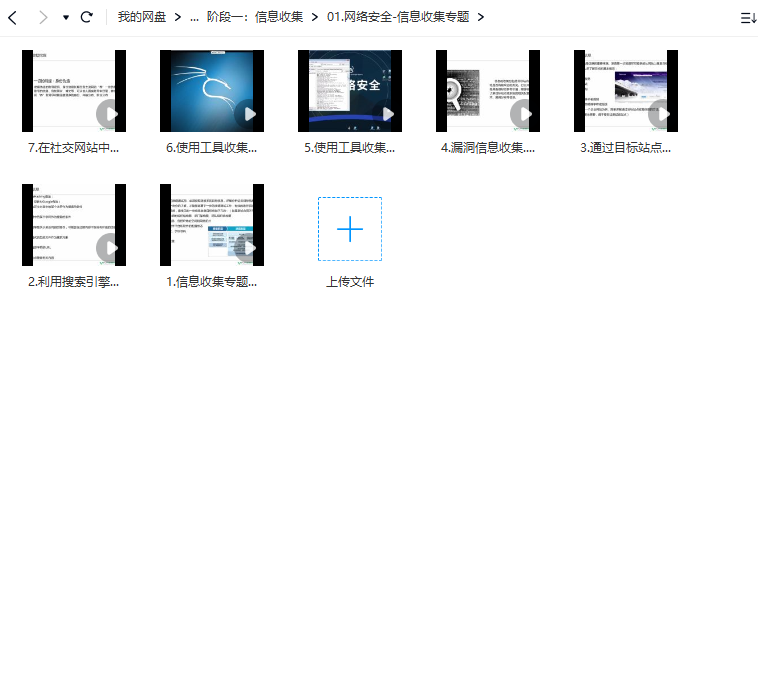Click file name 1.信息收集专题

point(211,282)
